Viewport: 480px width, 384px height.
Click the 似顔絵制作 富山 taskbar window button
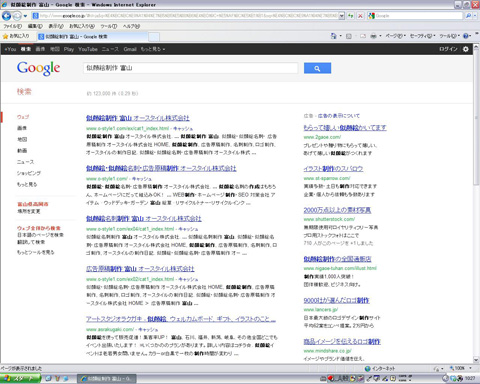click(107, 379)
